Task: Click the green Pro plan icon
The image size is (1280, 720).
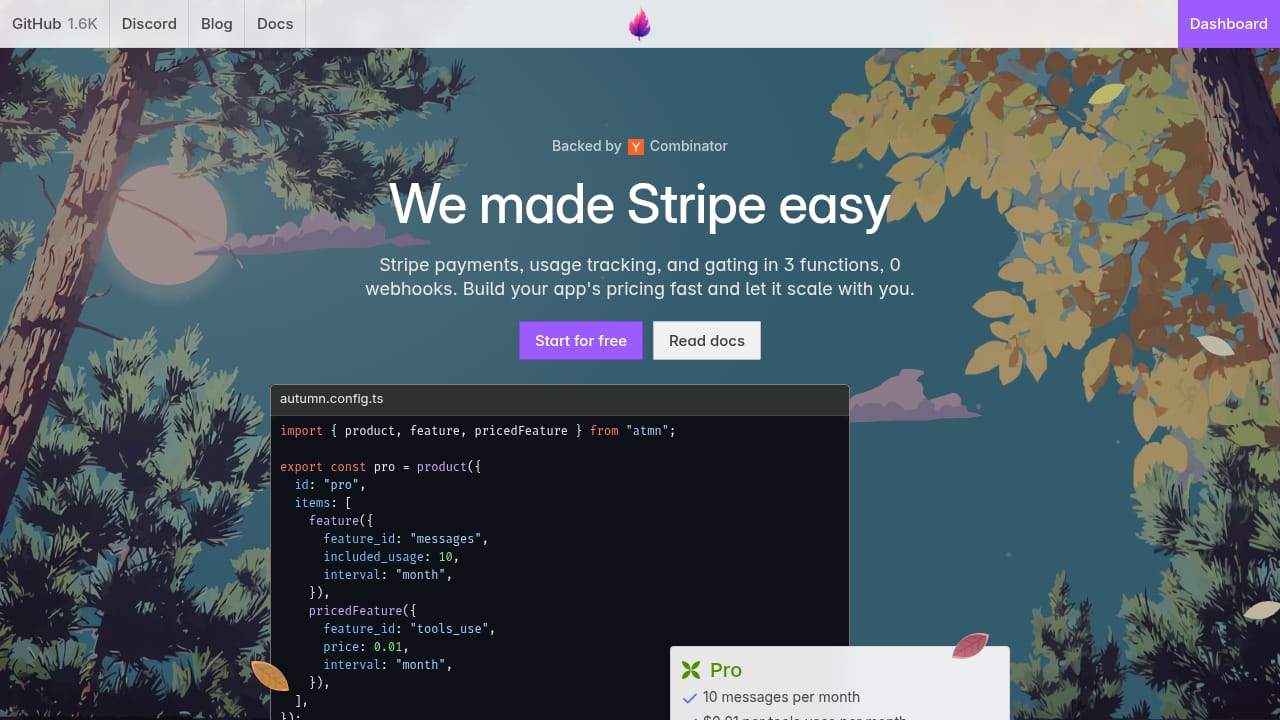Action: tap(691, 670)
